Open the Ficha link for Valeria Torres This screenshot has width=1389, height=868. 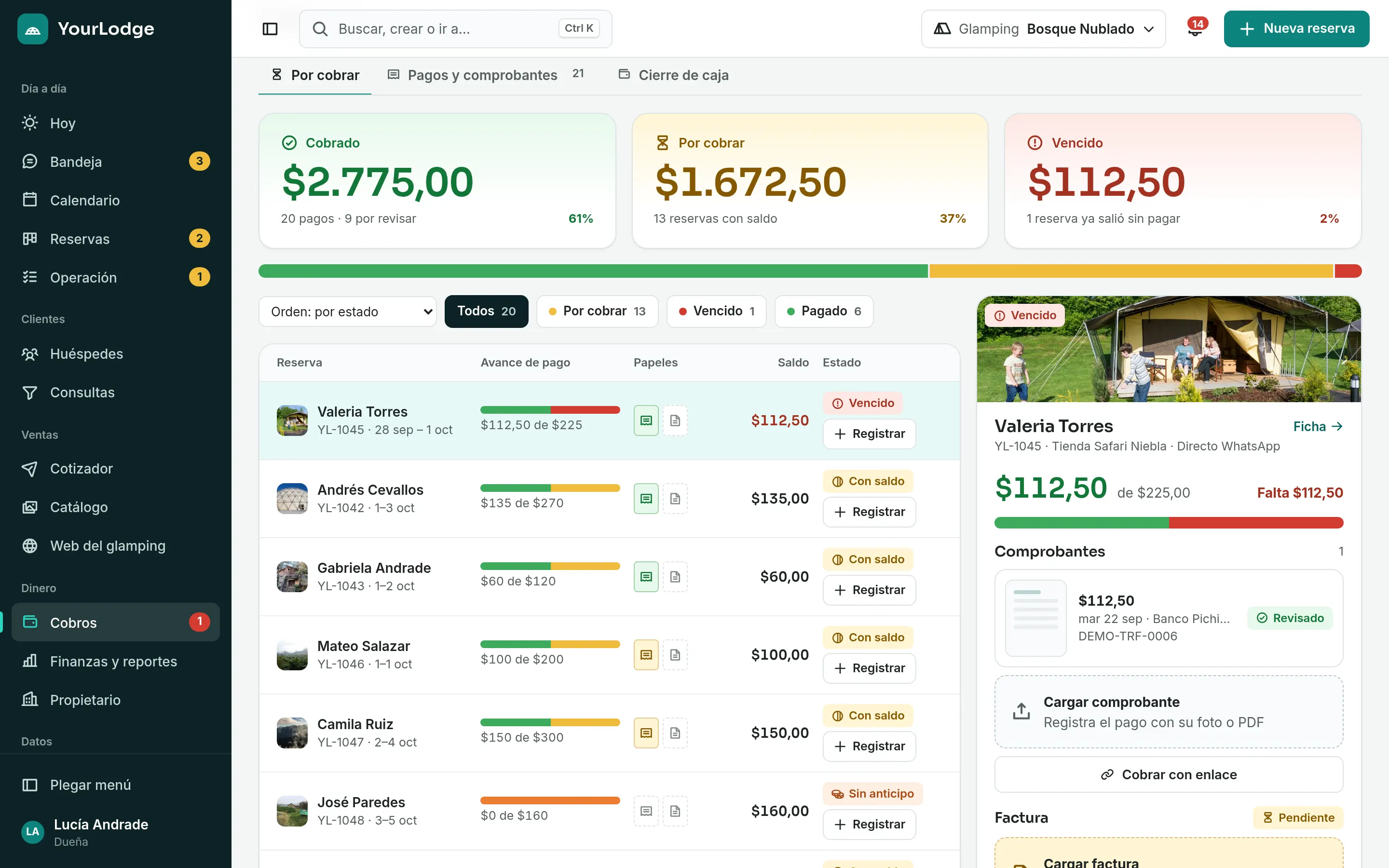pyautogui.click(x=1317, y=427)
